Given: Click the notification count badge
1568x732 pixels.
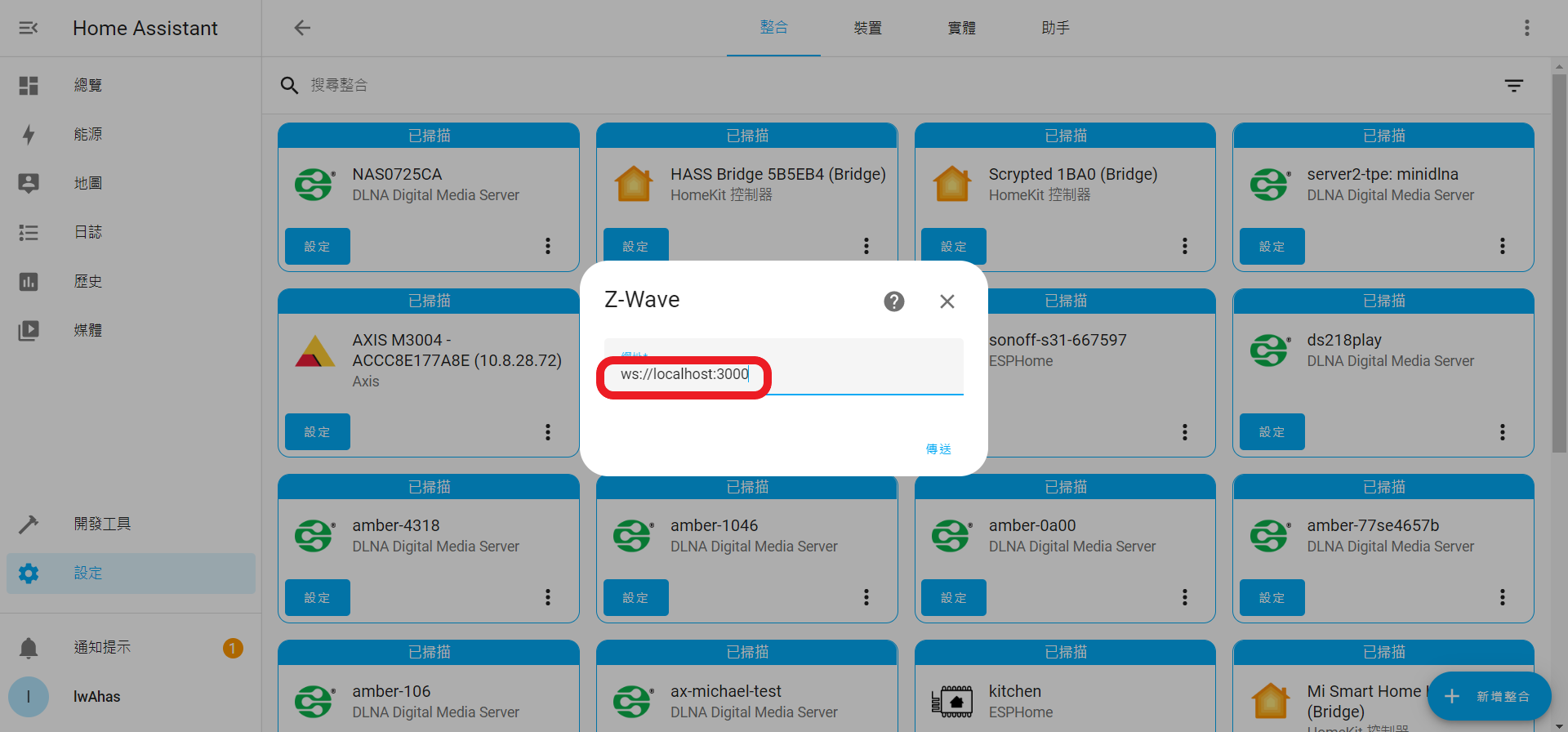Looking at the screenshot, I should pyautogui.click(x=233, y=648).
